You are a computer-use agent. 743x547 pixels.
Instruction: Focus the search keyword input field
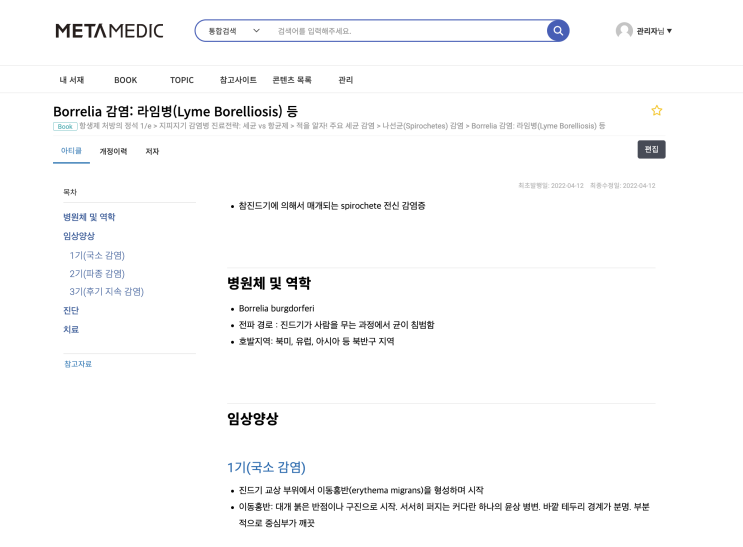coord(408,31)
